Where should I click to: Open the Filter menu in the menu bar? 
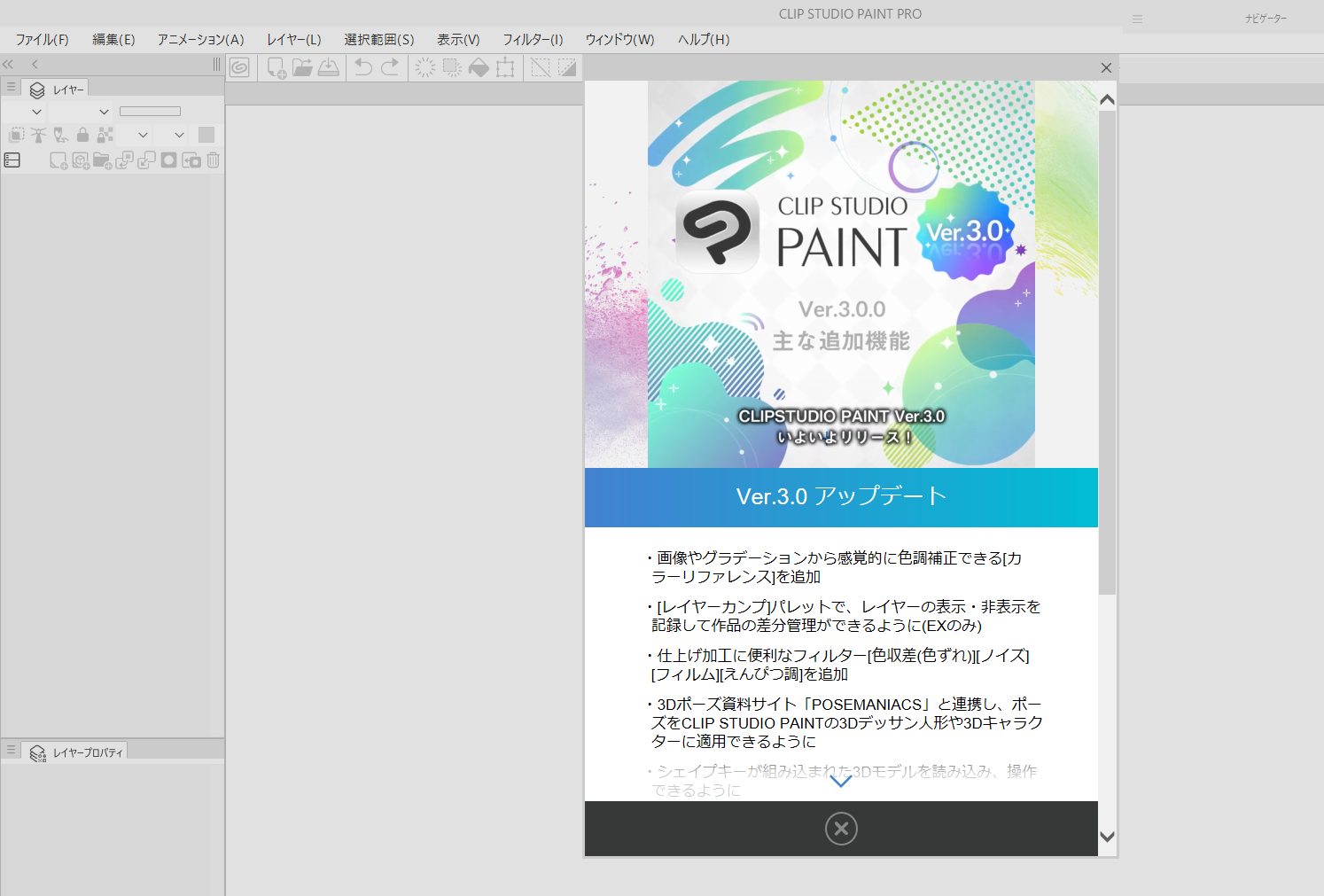pos(533,40)
